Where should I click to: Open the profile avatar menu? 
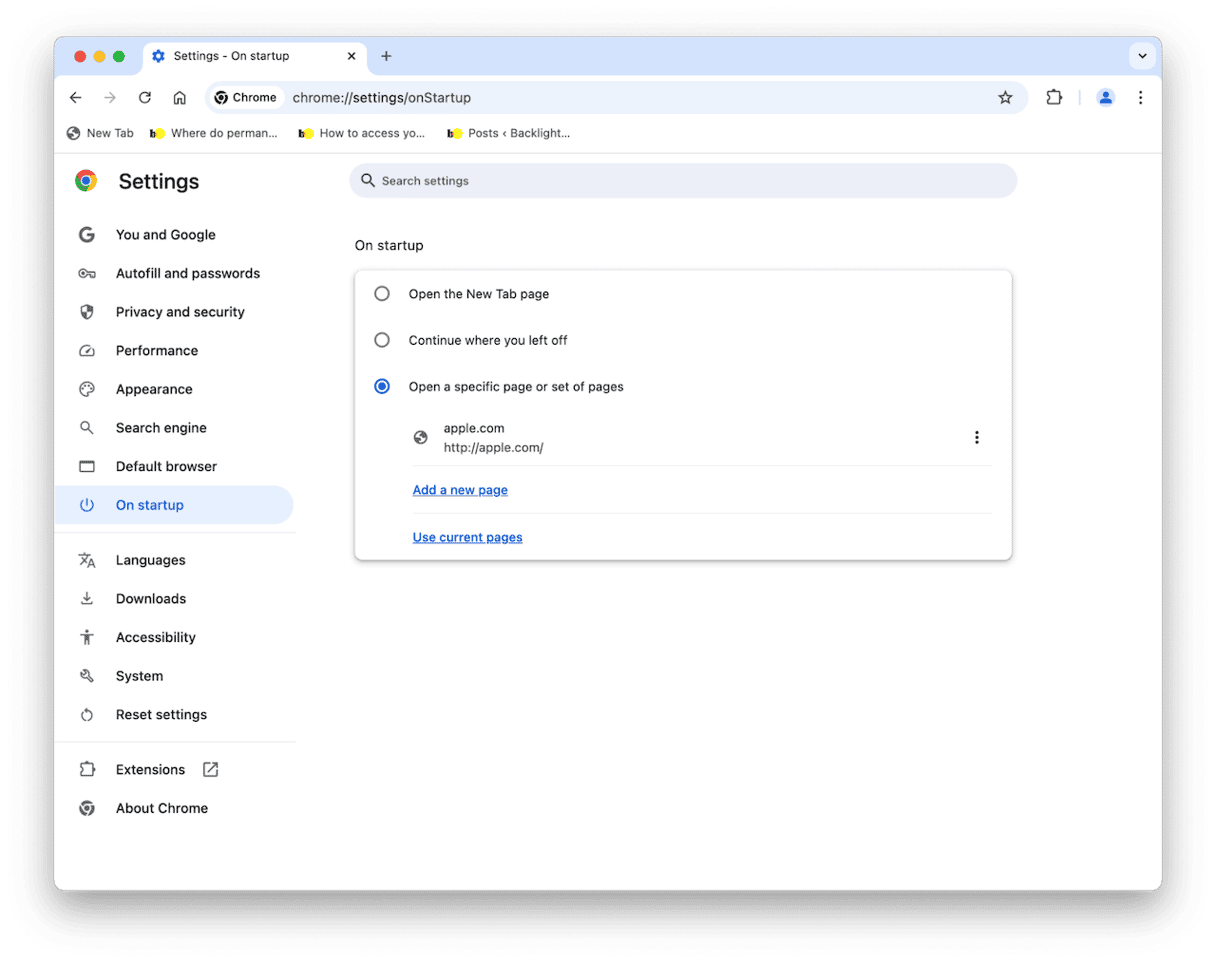point(1105,98)
